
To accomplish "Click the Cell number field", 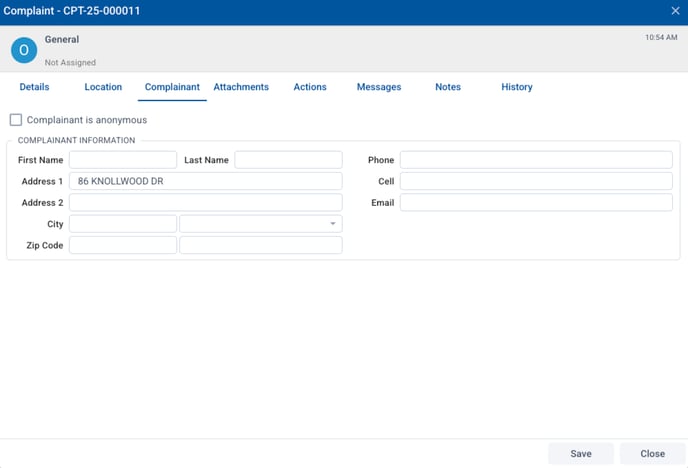I will 536,181.
